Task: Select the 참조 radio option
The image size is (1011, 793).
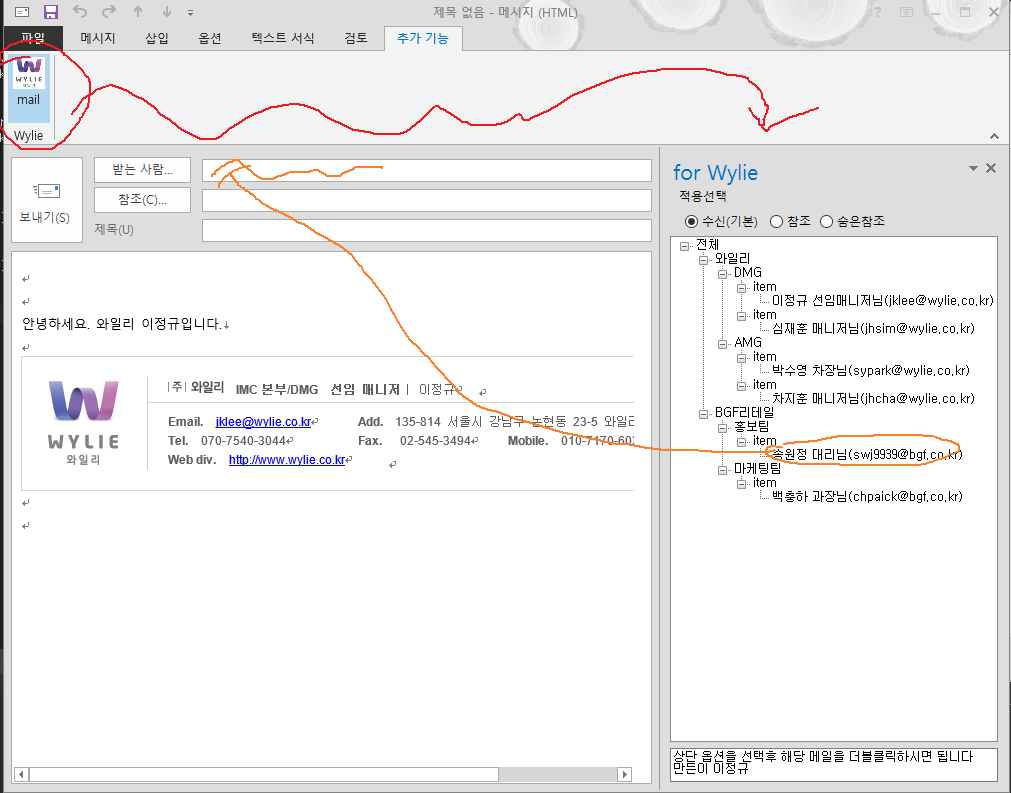Action: pos(776,221)
